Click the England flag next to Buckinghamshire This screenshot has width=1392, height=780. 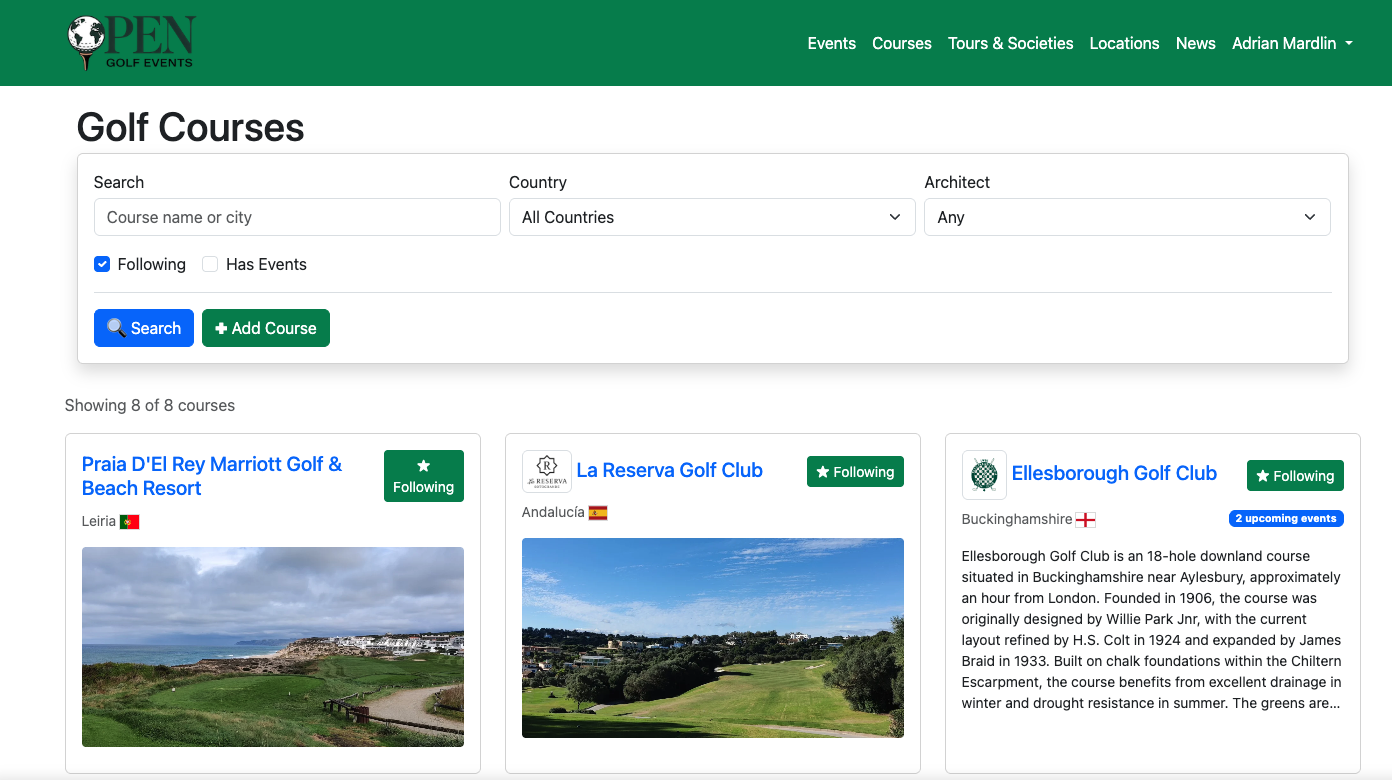(x=1085, y=520)
